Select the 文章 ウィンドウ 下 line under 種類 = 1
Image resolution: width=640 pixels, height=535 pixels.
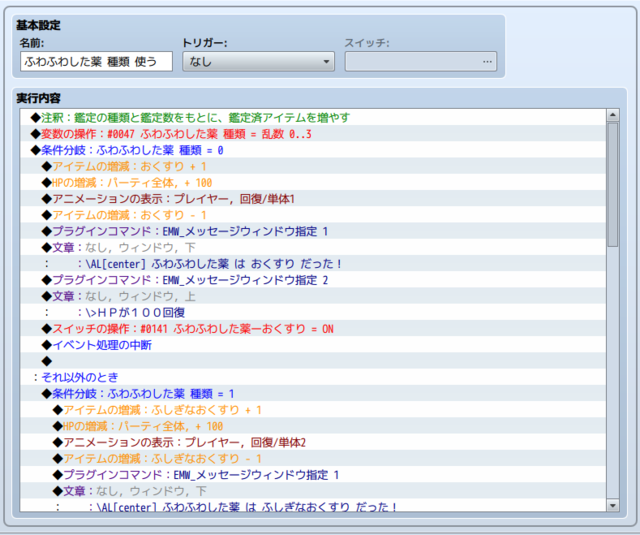click(x=313, y=491)
